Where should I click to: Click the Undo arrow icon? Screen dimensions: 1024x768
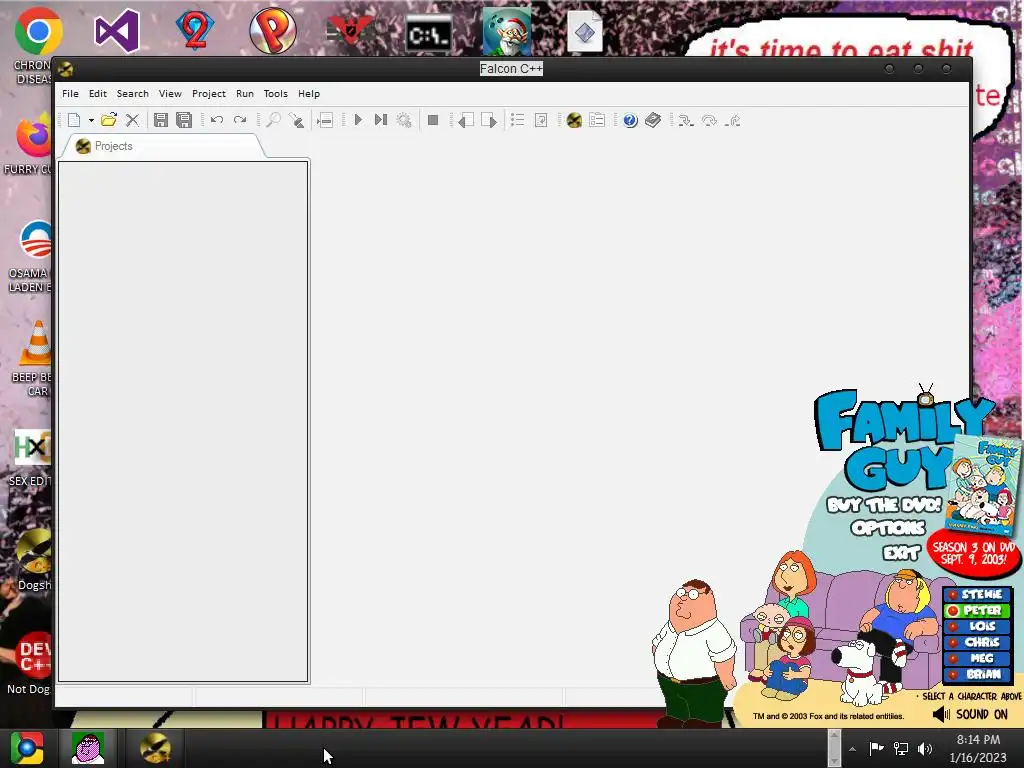coord(217,120)
